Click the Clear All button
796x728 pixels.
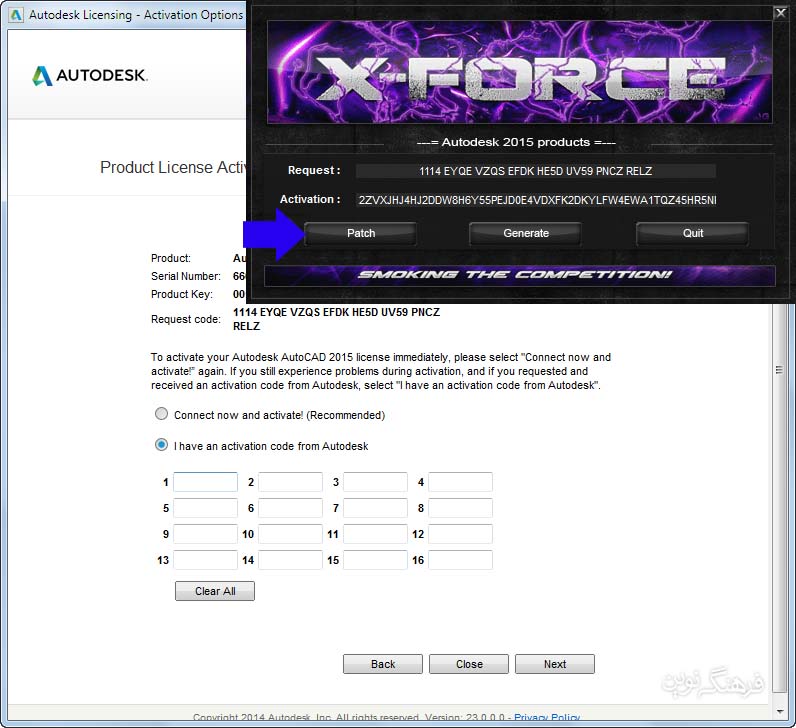[215, 591]
